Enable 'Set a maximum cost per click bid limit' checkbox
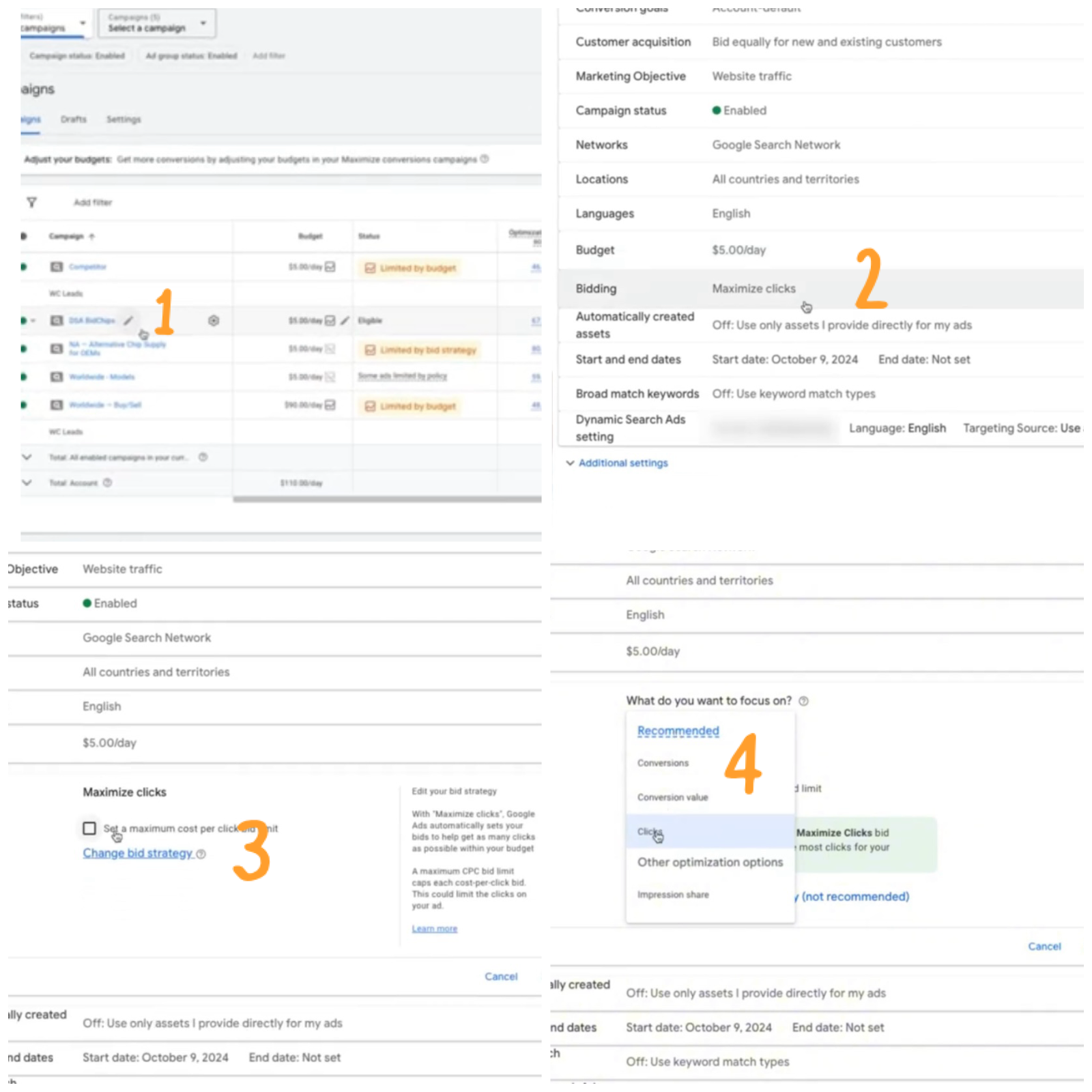 click(x=89, y=828)
